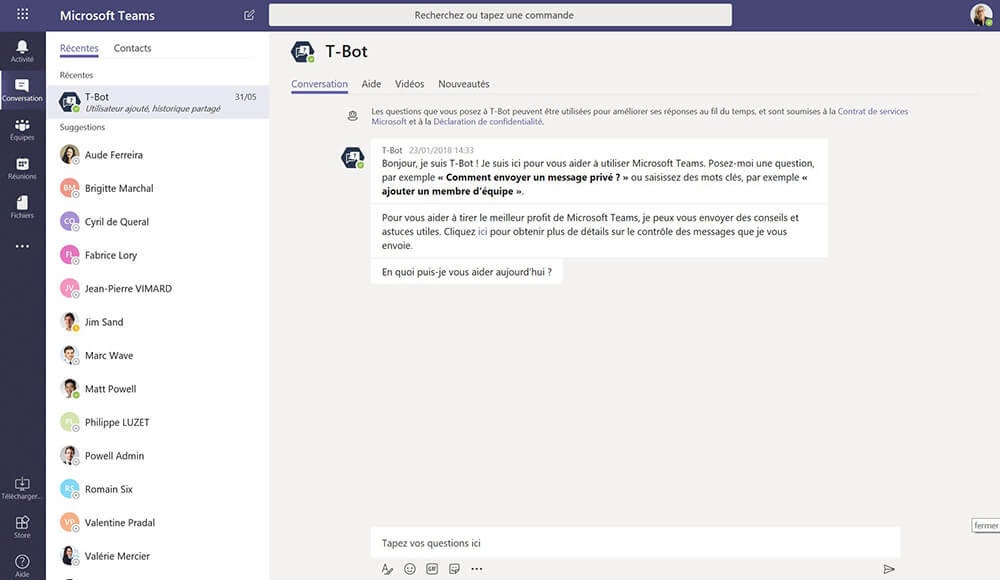Open the emoji picker under the message box
This screenshot has height=580, width=1000.
(409, 568)
